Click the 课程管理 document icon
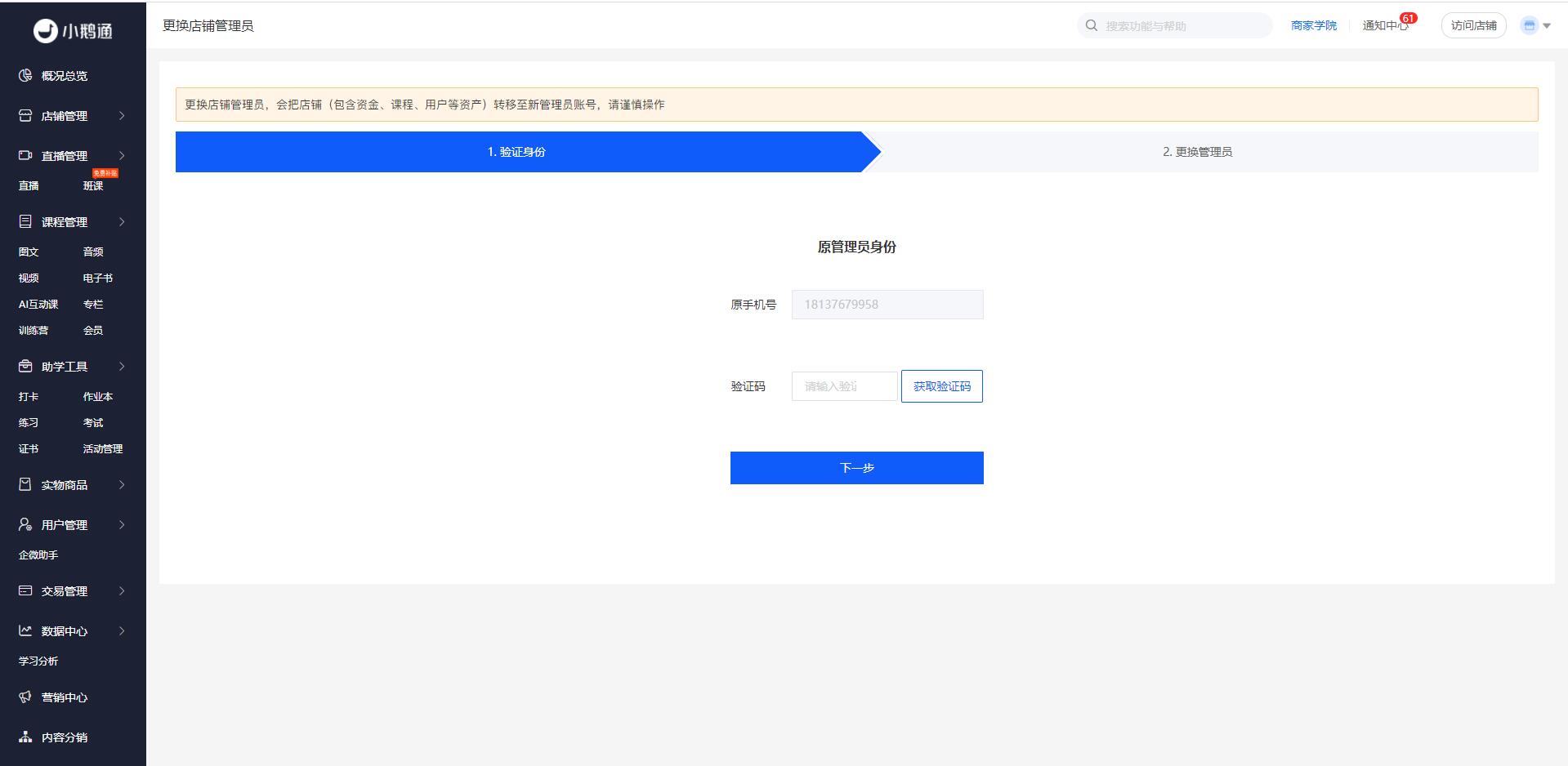Screen dimensions: 1568x766 pos(25,221)
